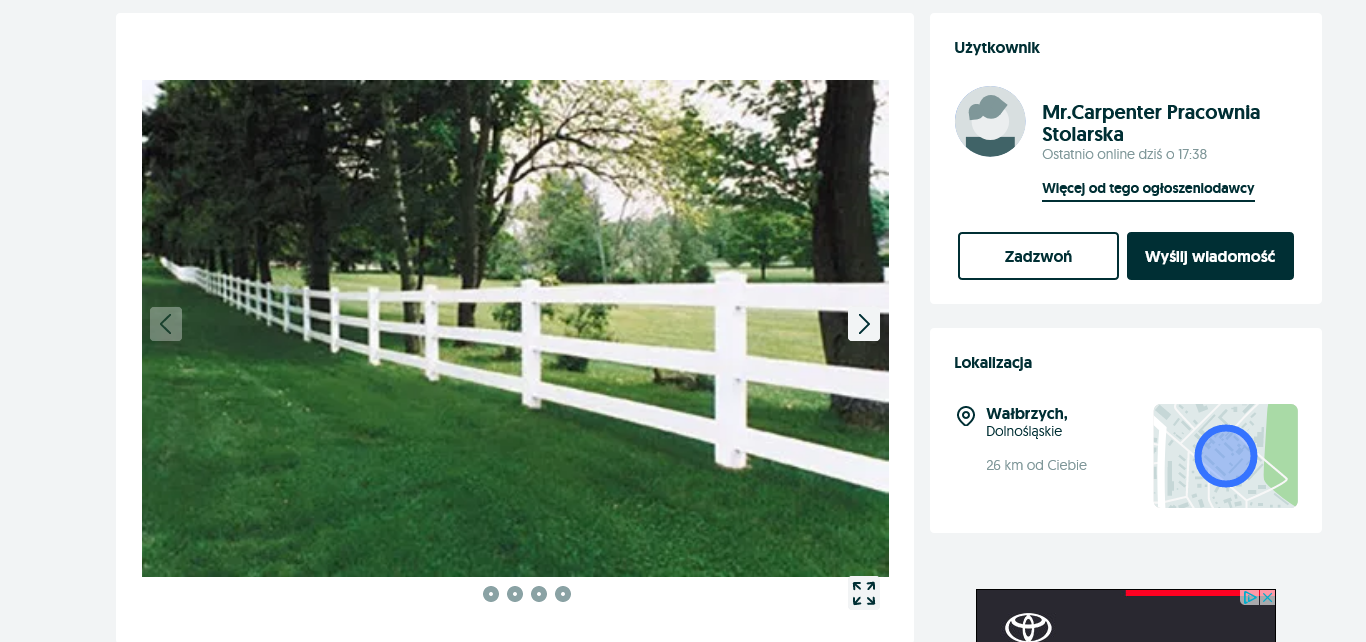
Task: Click the seller's avatar icon
Action: pyautogui.click(x=990, y=121)
